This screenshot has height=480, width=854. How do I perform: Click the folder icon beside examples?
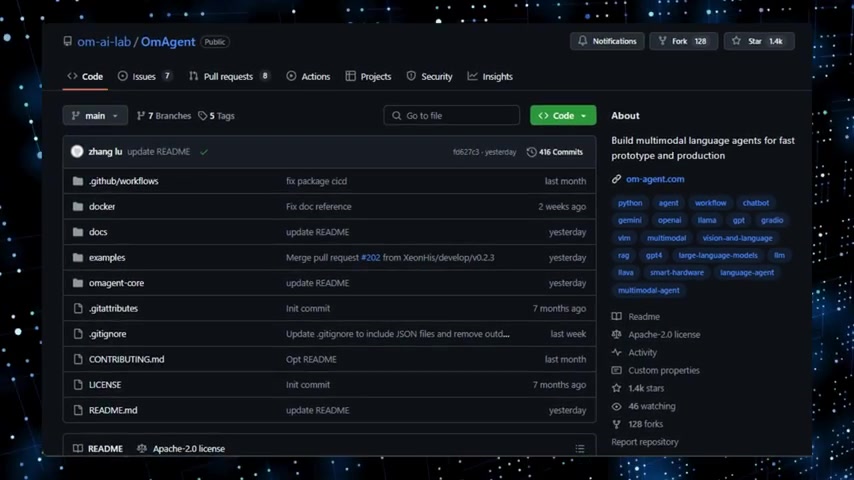pos(78,257)
